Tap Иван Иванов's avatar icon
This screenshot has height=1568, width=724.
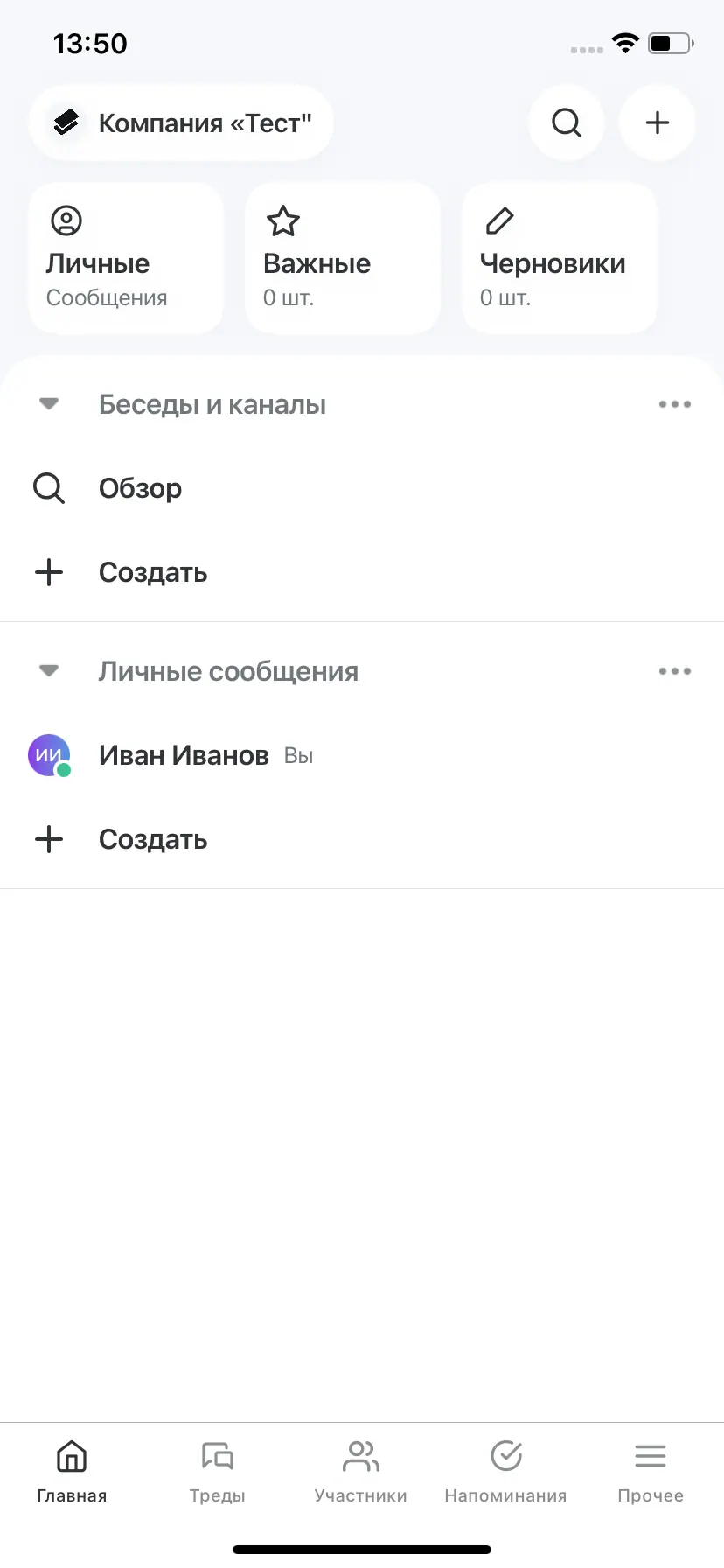tap(50, 755)
